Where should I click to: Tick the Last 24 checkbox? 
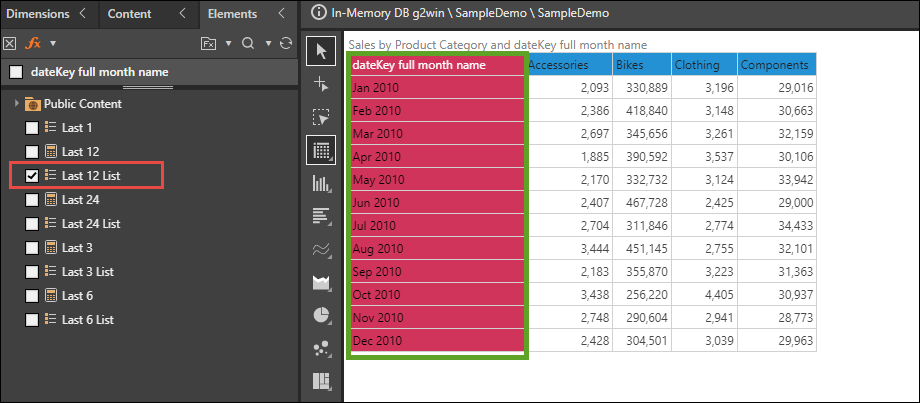pyautogui.click(x=32, y=200)
